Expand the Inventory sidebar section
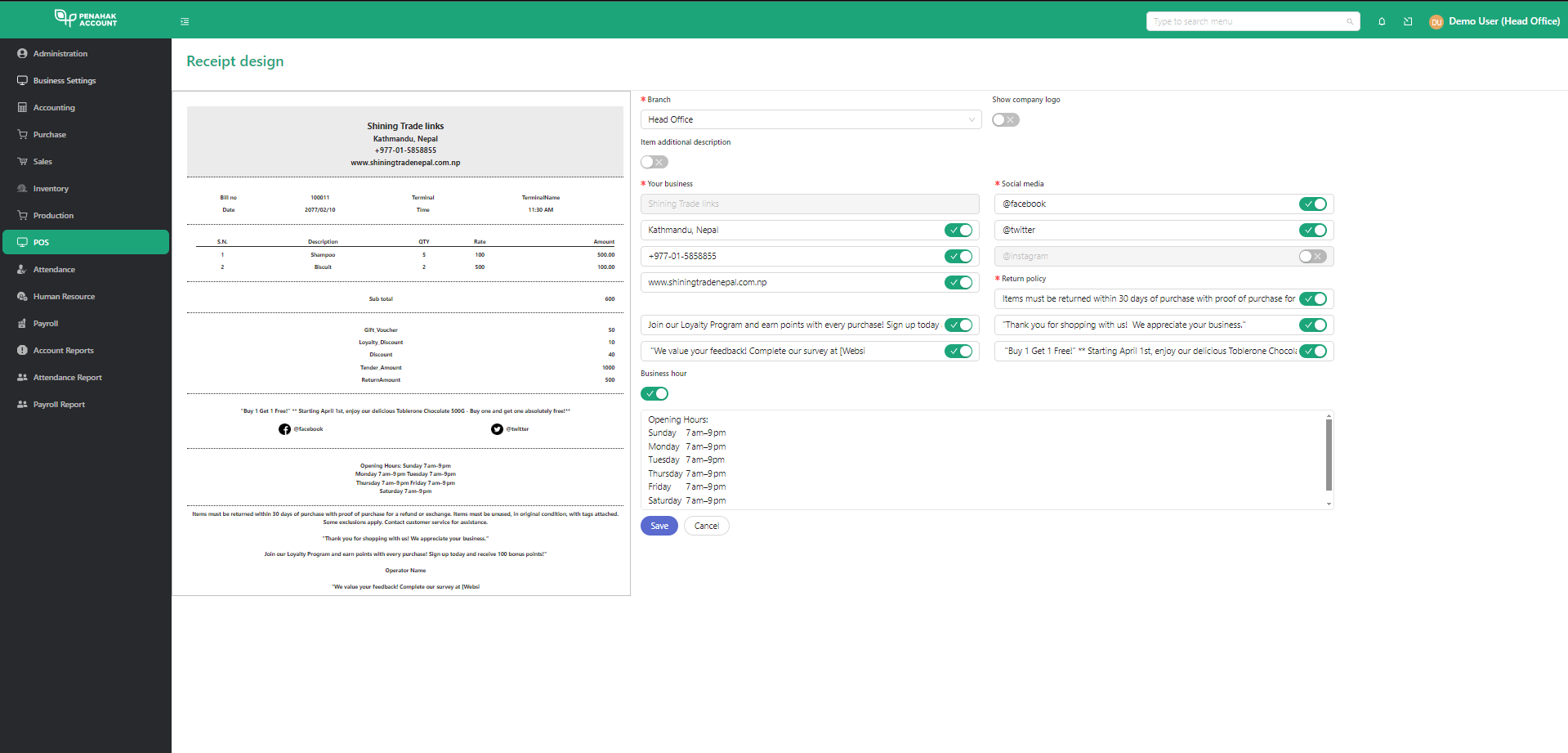This screenshot has height=753, width=1568. point(51,189)
